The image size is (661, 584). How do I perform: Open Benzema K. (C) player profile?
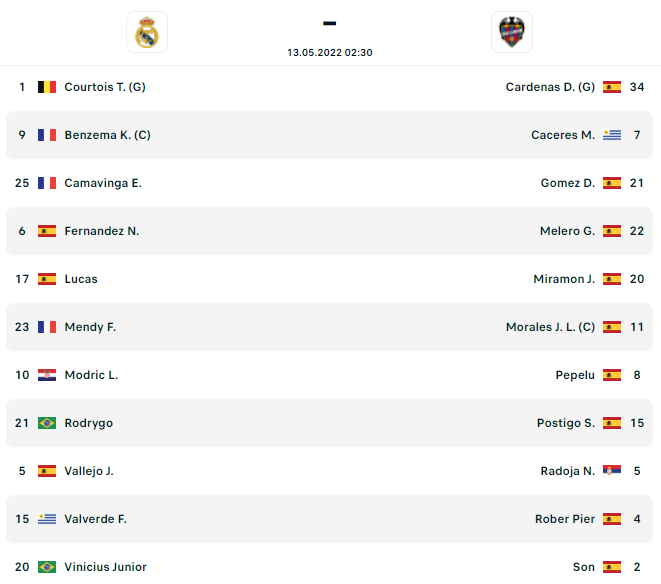click(x=107, y=135)
